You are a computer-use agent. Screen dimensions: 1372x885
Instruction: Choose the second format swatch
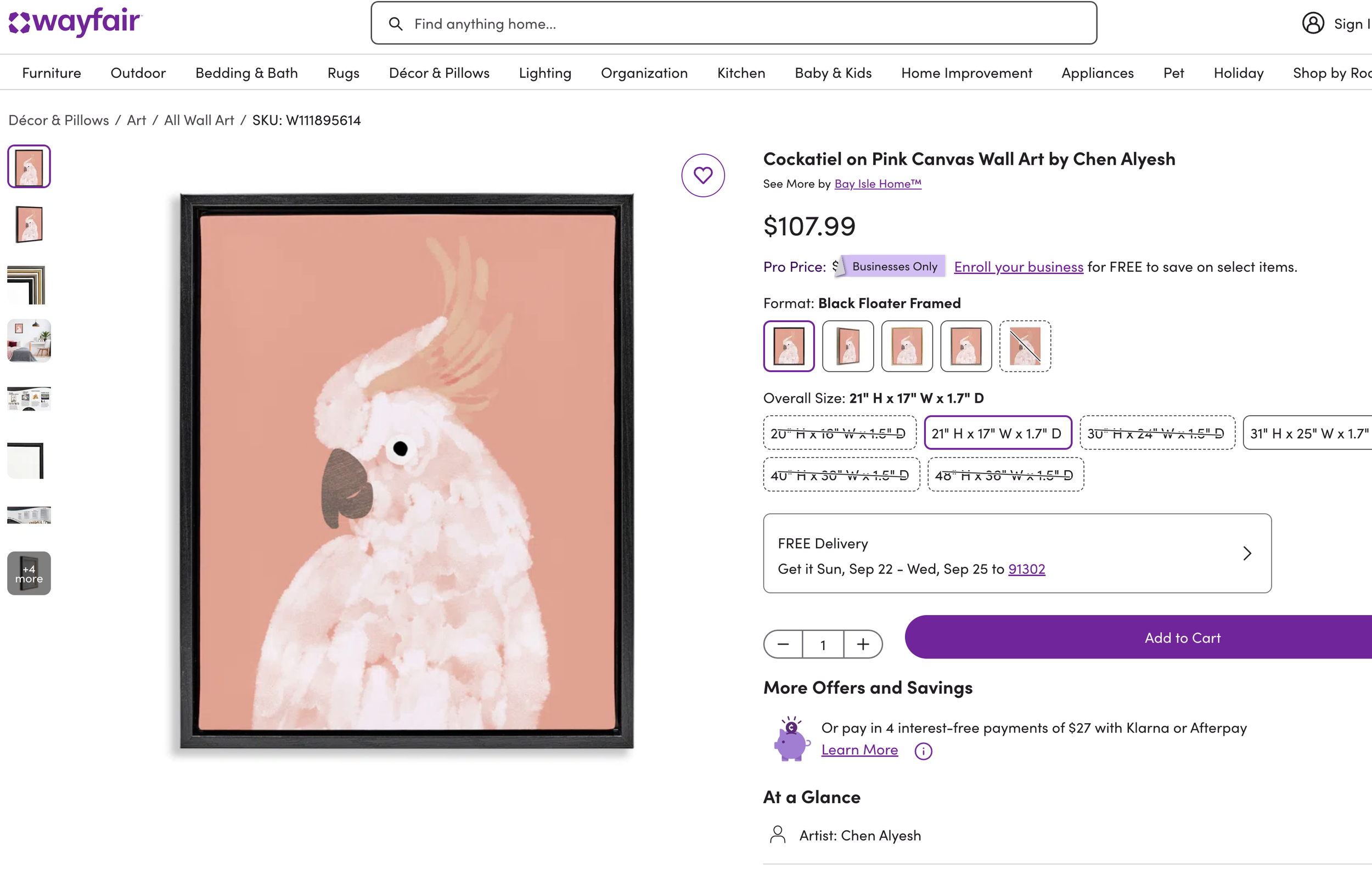click(x=848, y=346)
